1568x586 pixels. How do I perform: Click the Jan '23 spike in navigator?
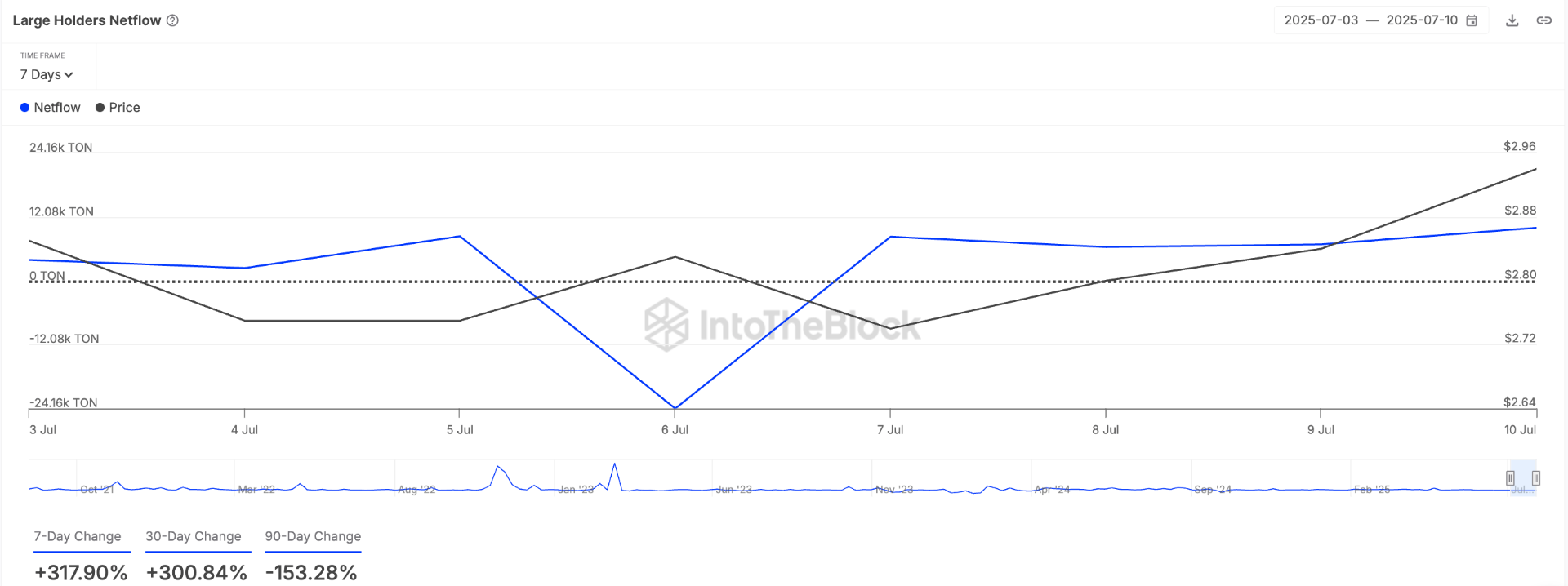(615, 465)
